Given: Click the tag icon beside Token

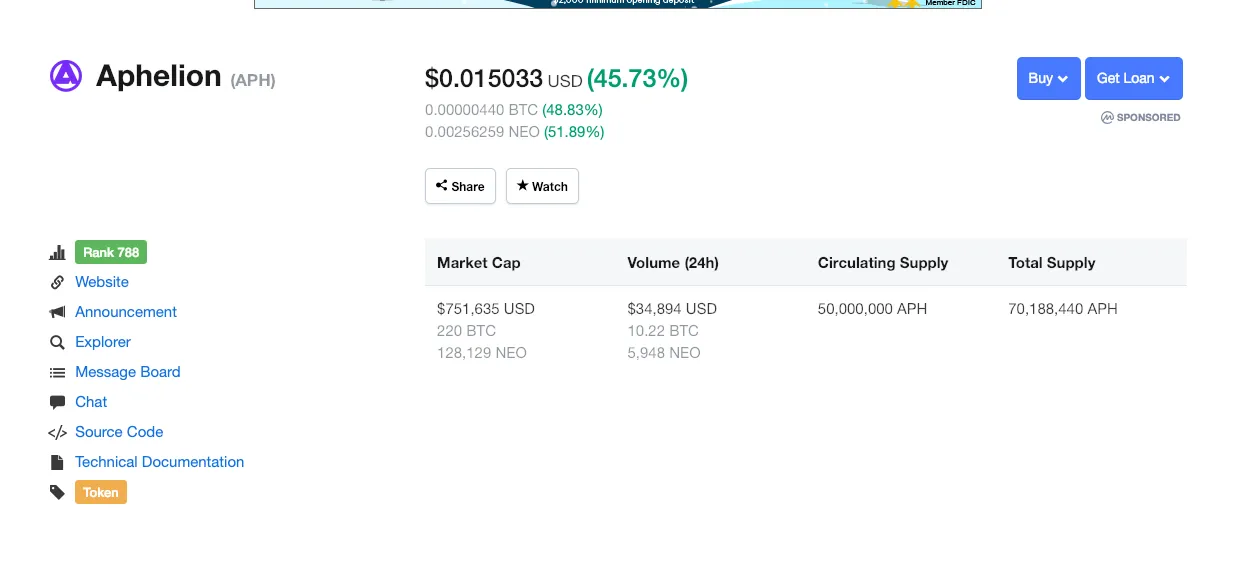Looking at the screenshot, I should (x=57, y=492).
